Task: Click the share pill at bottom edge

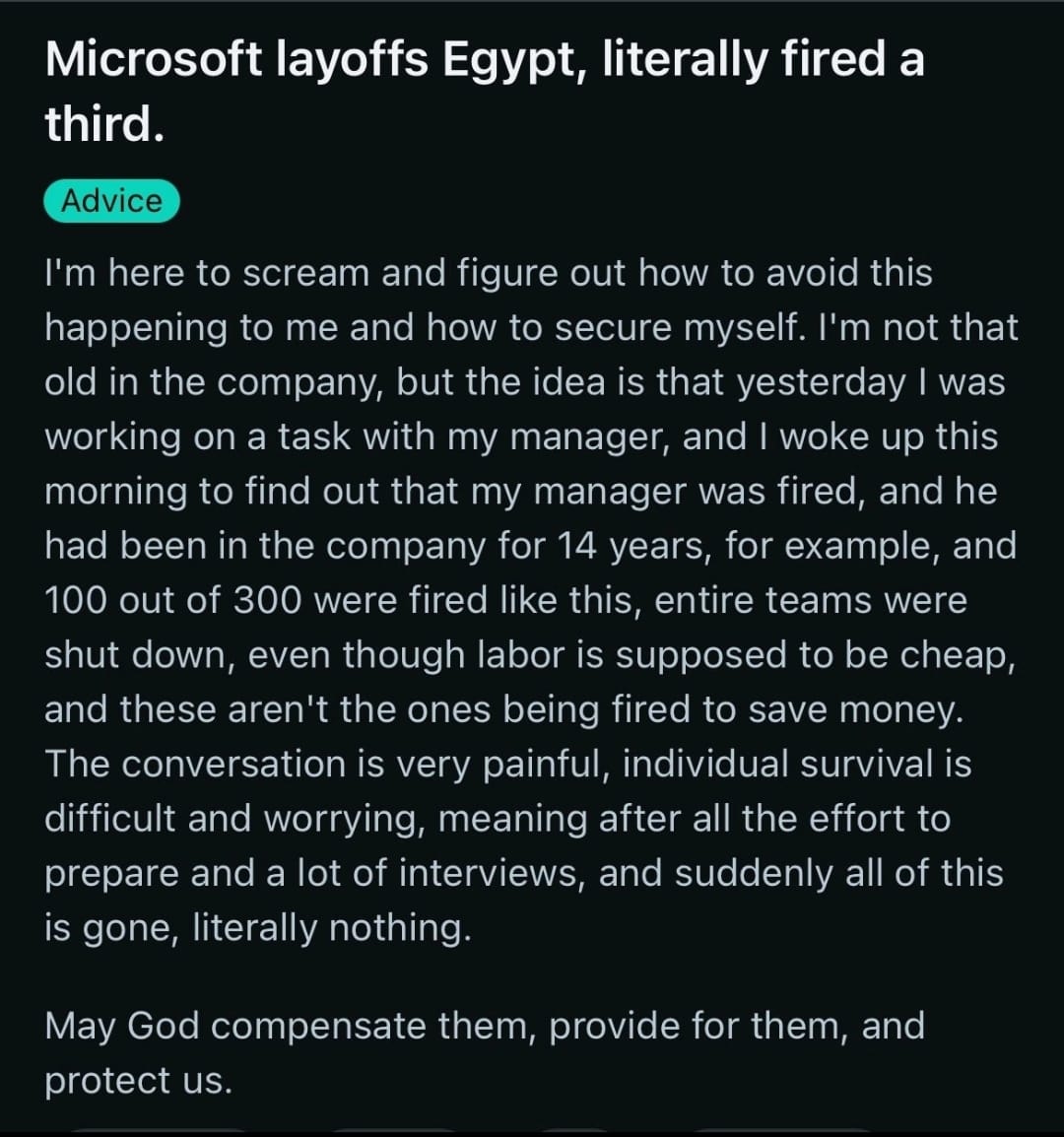Action: click(783, 1133)
